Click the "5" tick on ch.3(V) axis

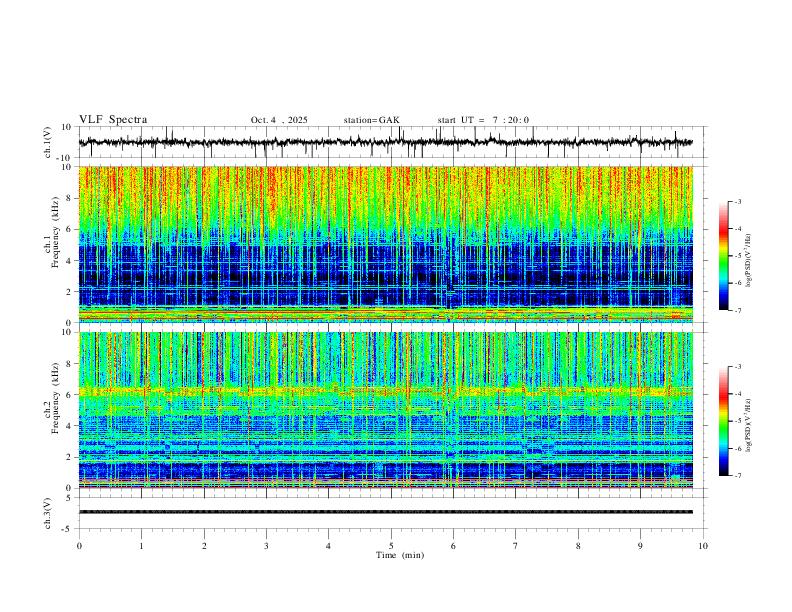[69, 498]
